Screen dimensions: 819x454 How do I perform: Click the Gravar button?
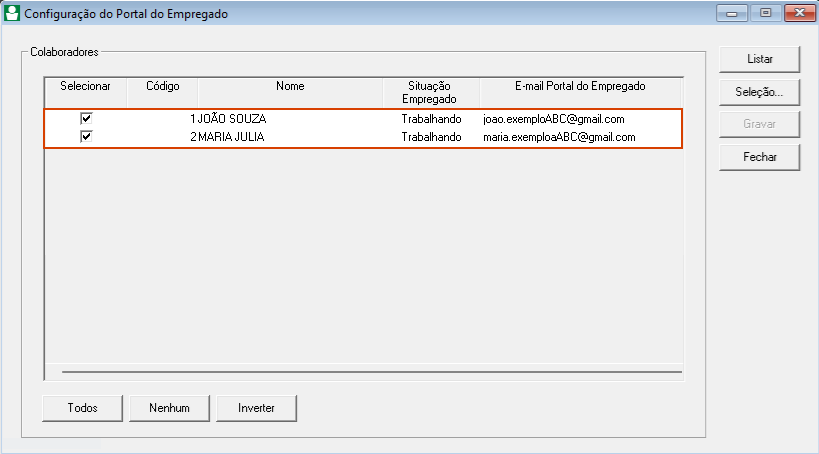tap(759, 125)
